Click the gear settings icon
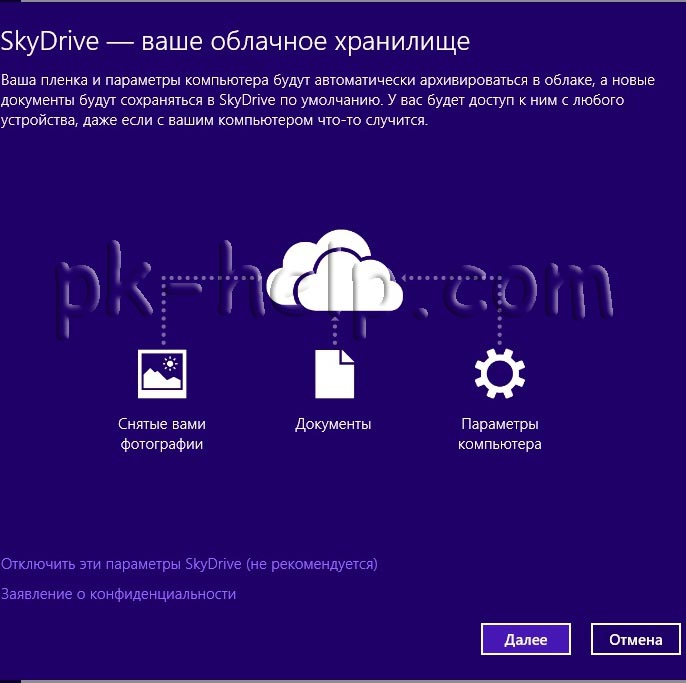Viewport: 686px width, 683px height. tap(500, 373)
